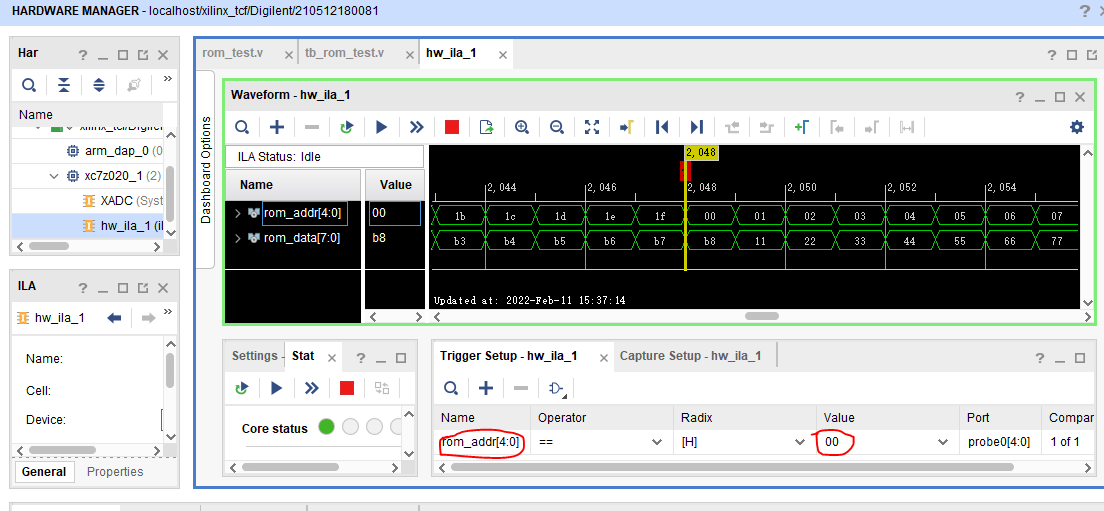Go to cursor in waveform
This screenshot has width=1104, height=511.
[x=627, y=127]
